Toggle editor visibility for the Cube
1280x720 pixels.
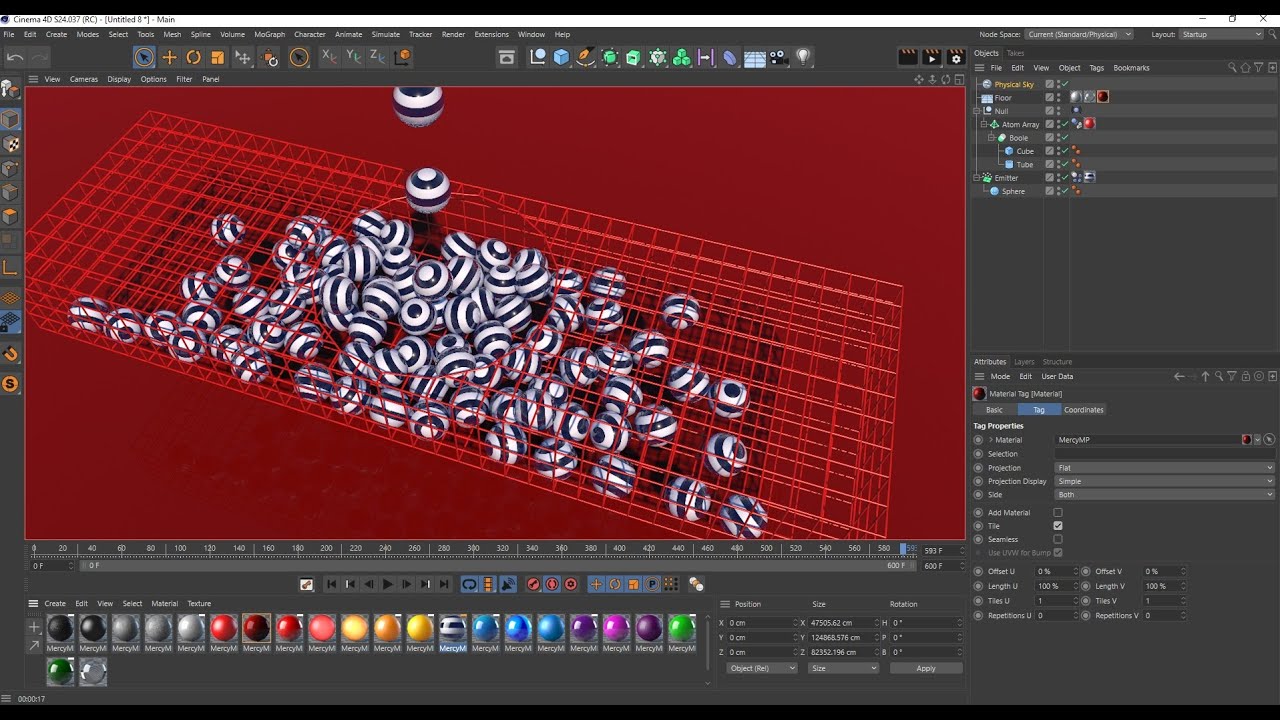pos(1059,149)
